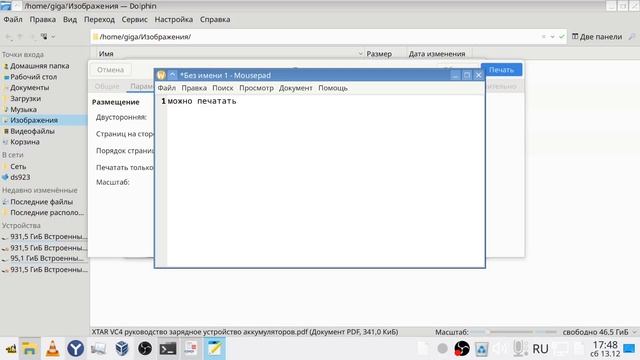Image resolution: width=640 pixels, height=360 pixels.
Task: Expand the Dolphin status bar corner arrow
Action: [x=635, y=332]
